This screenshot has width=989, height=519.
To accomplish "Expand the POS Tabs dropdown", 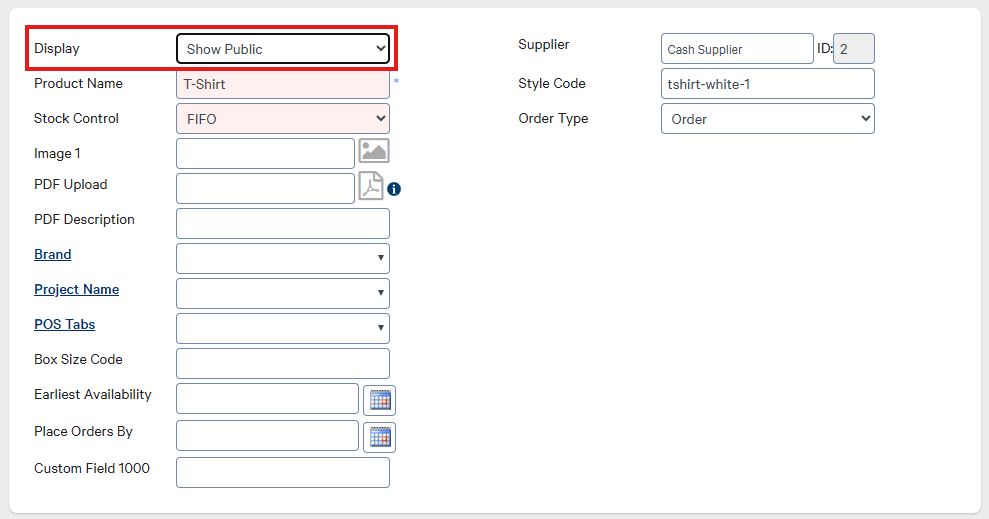I will click(x=283, y=328).
